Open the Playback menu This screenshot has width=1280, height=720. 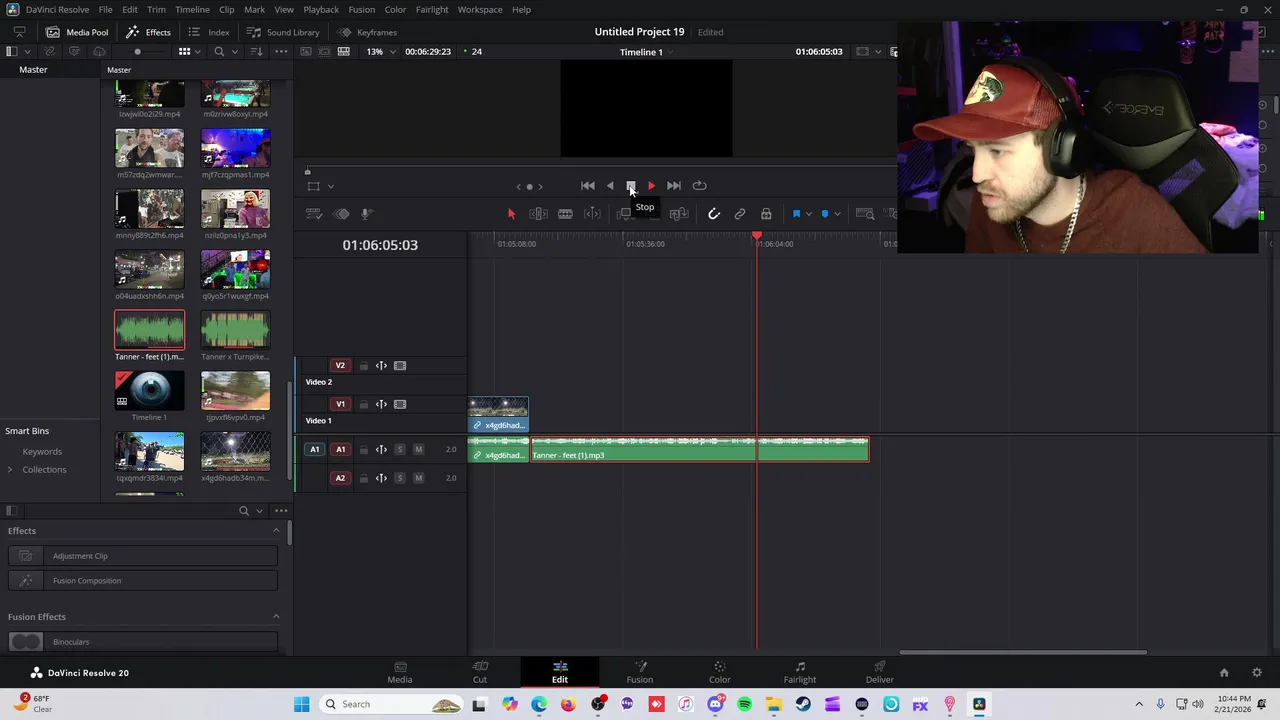coord(321,10)
